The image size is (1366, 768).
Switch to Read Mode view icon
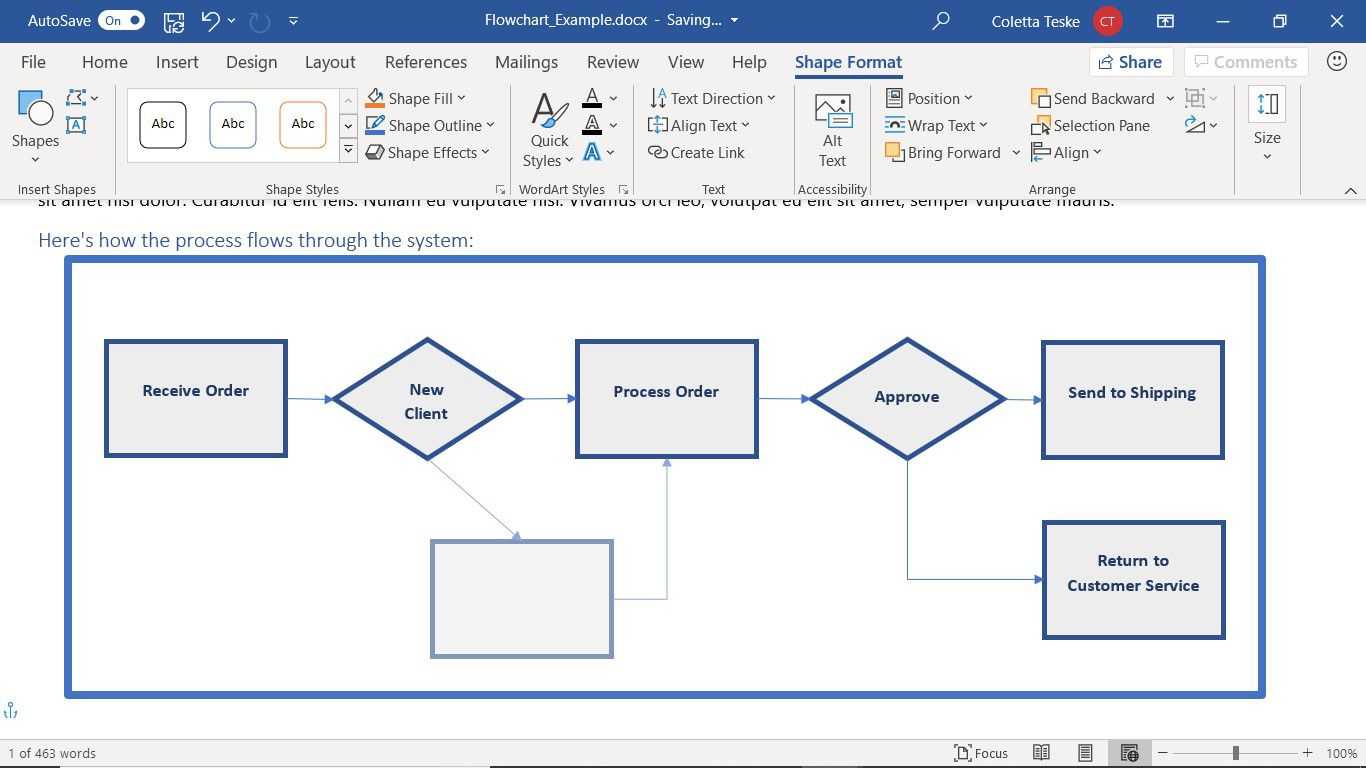[x=1041, y=753]
